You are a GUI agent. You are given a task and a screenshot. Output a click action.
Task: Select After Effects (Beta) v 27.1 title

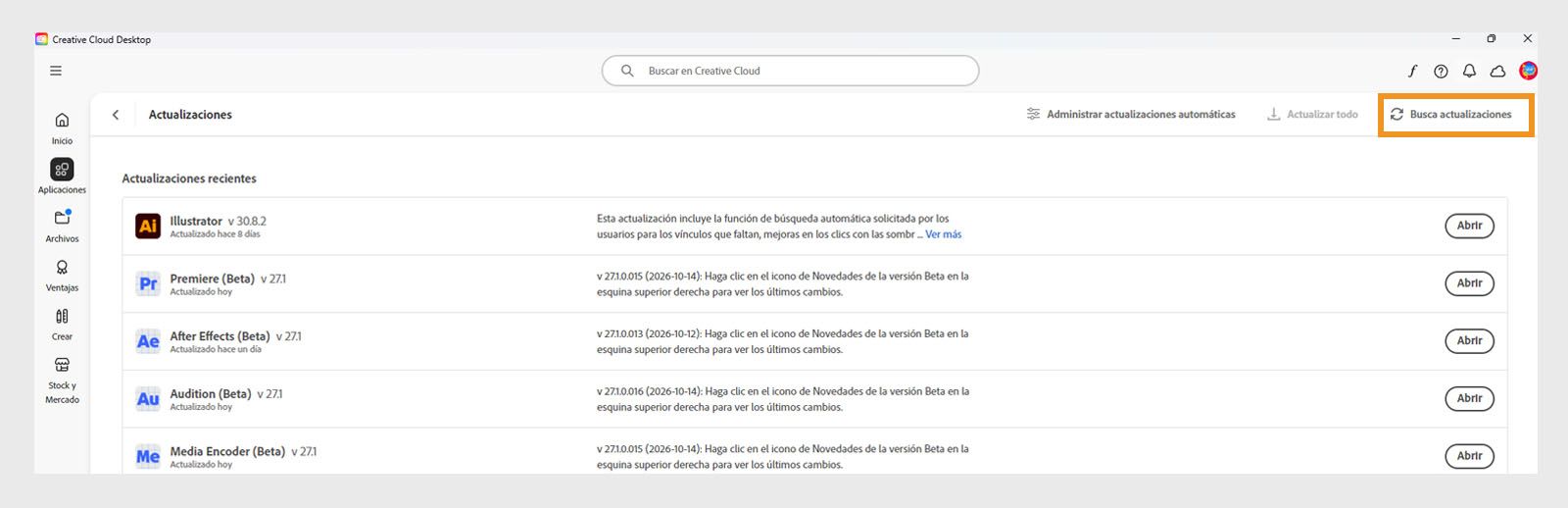(x=235, y=336)
